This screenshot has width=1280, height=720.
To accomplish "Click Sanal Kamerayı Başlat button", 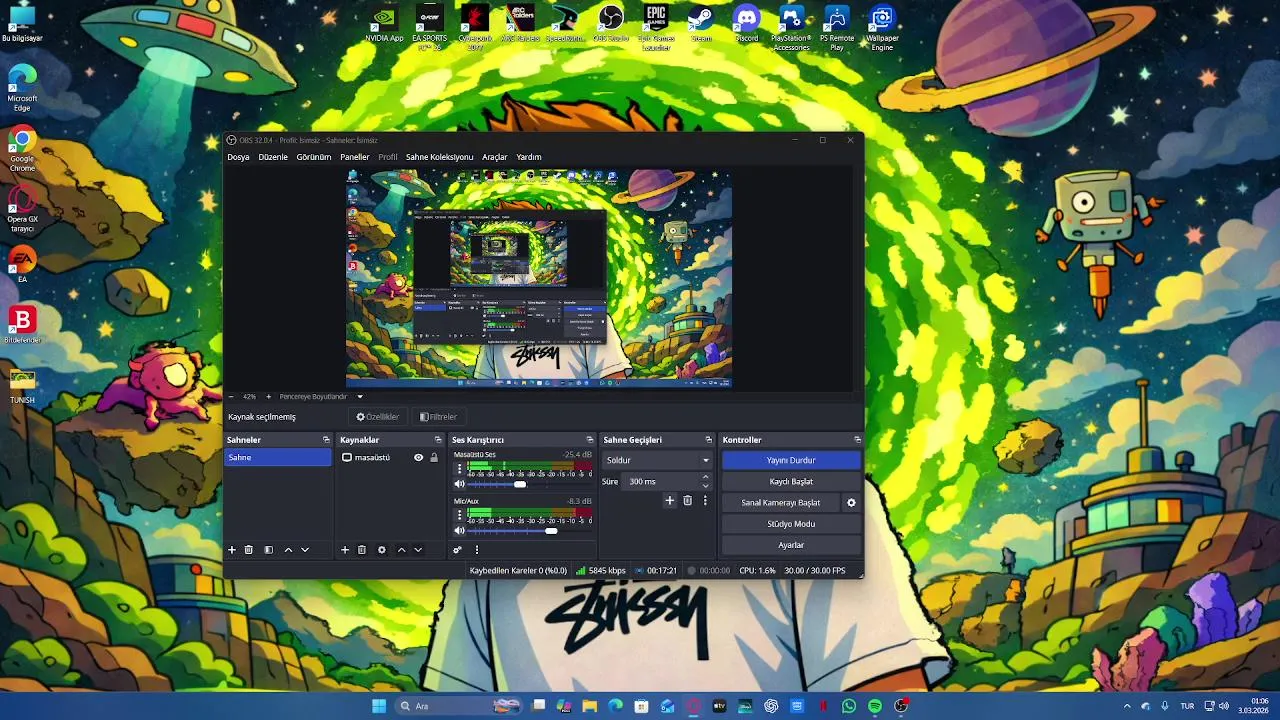I will (781, 503).
